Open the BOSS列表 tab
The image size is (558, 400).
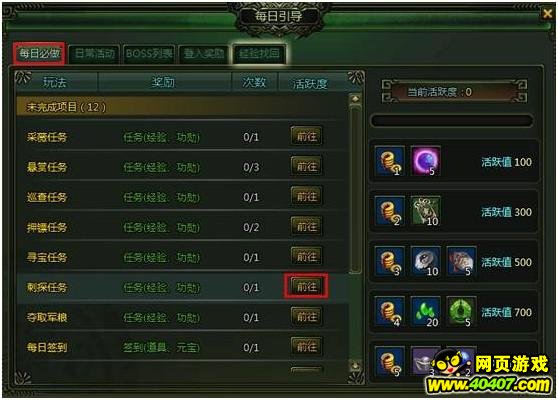149,54
